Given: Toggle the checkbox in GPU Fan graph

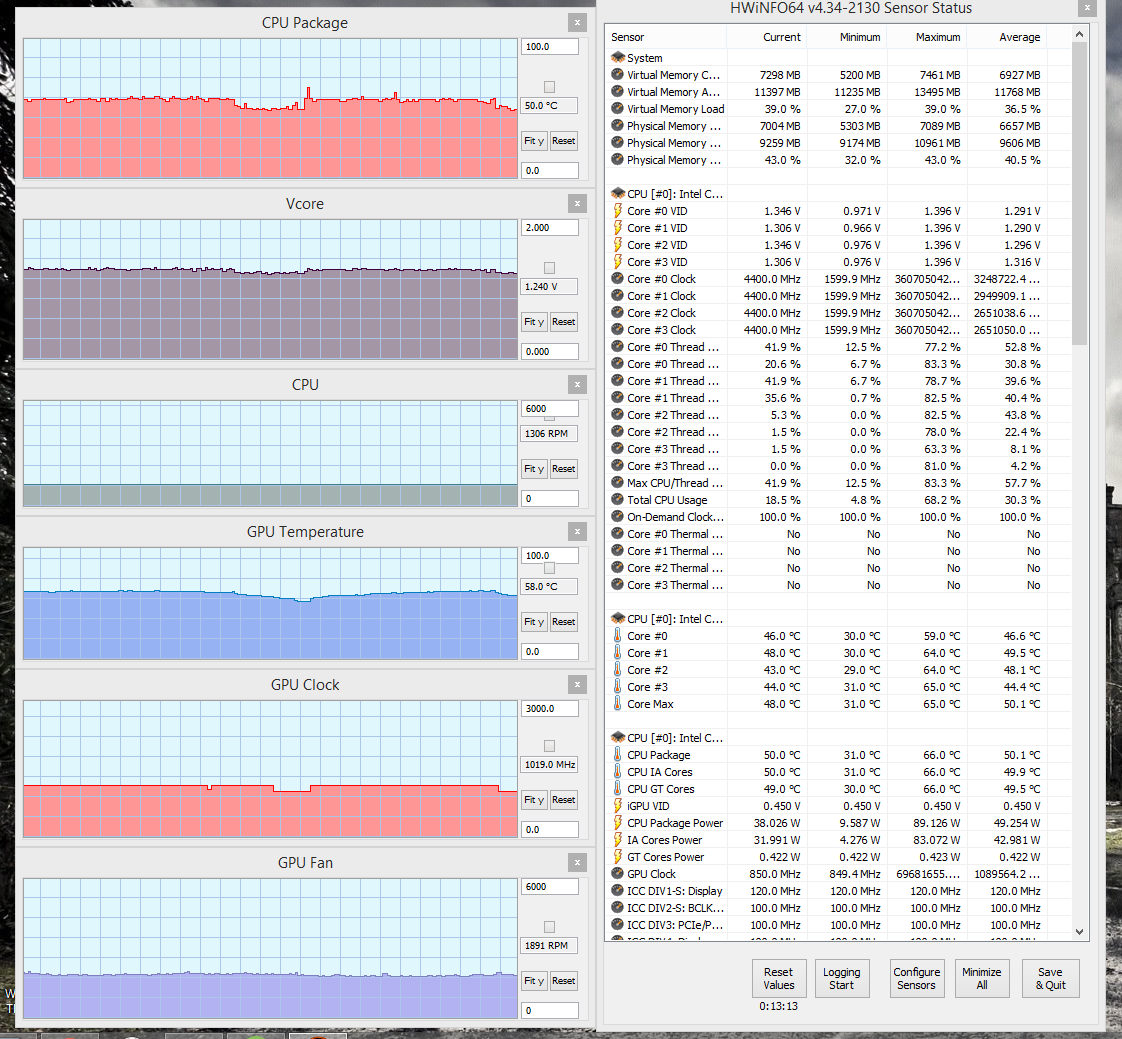Looking at the screenshot, I should (550, 927).
